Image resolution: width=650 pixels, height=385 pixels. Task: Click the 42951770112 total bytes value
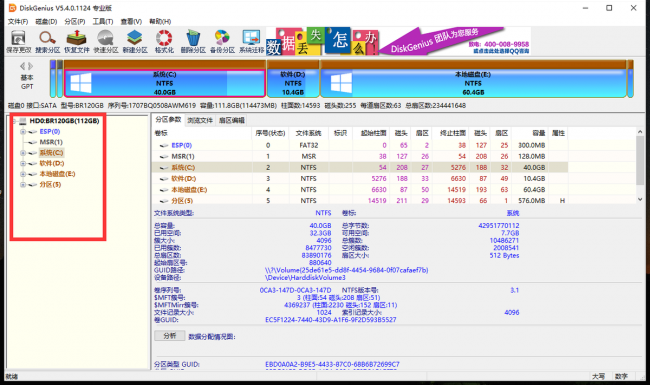(498, 226)
